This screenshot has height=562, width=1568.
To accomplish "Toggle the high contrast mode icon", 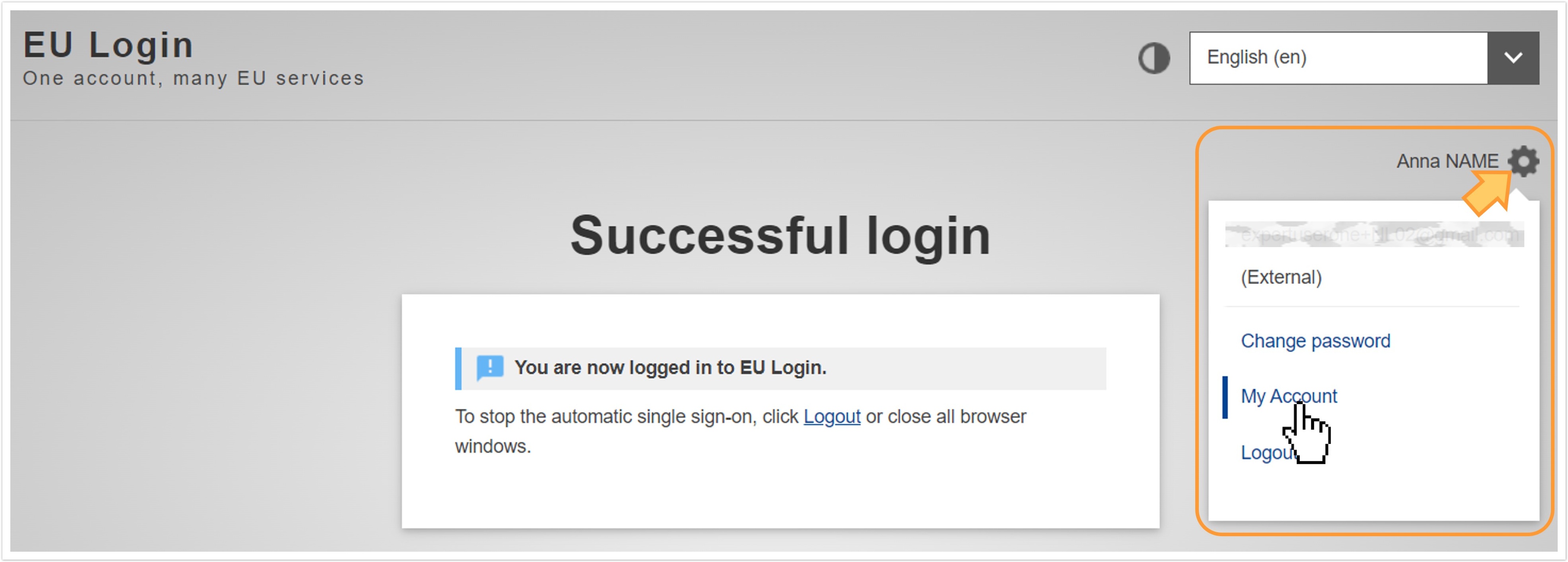I will tap(1154, 58).
